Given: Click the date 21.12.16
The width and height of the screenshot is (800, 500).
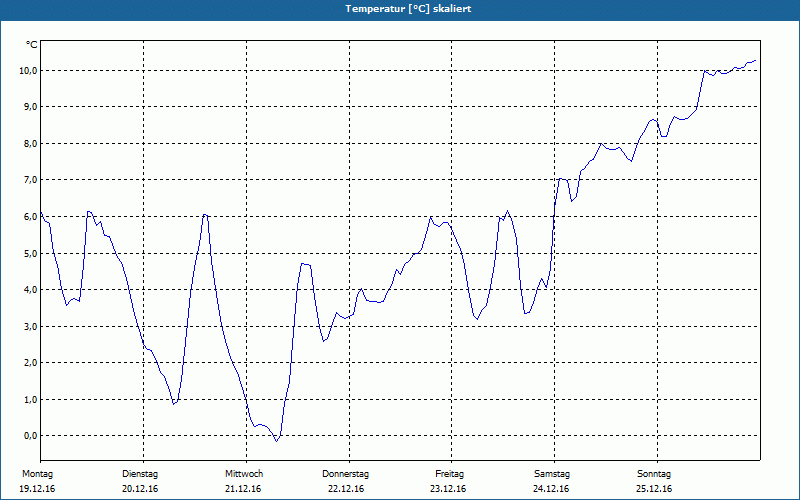Looking at the screenshot, I should tap(243, 489).
